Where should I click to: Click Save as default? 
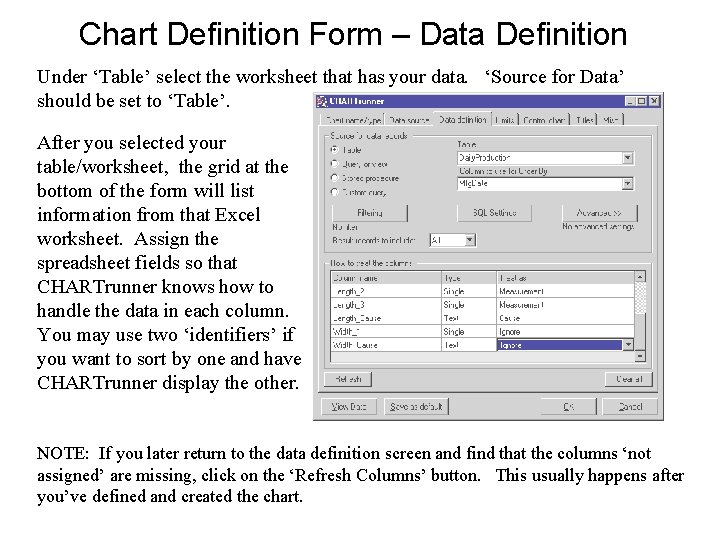click(x=416, y=406)
